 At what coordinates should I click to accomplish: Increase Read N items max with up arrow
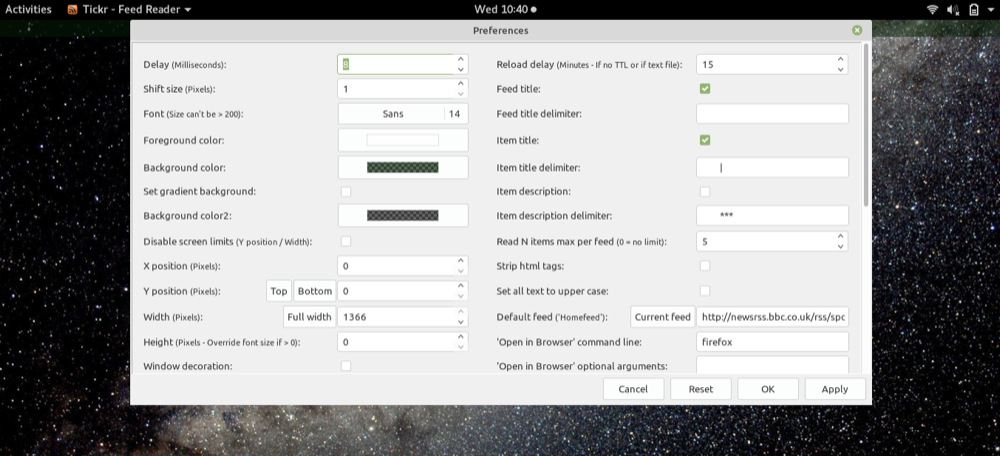coord(841,237)
